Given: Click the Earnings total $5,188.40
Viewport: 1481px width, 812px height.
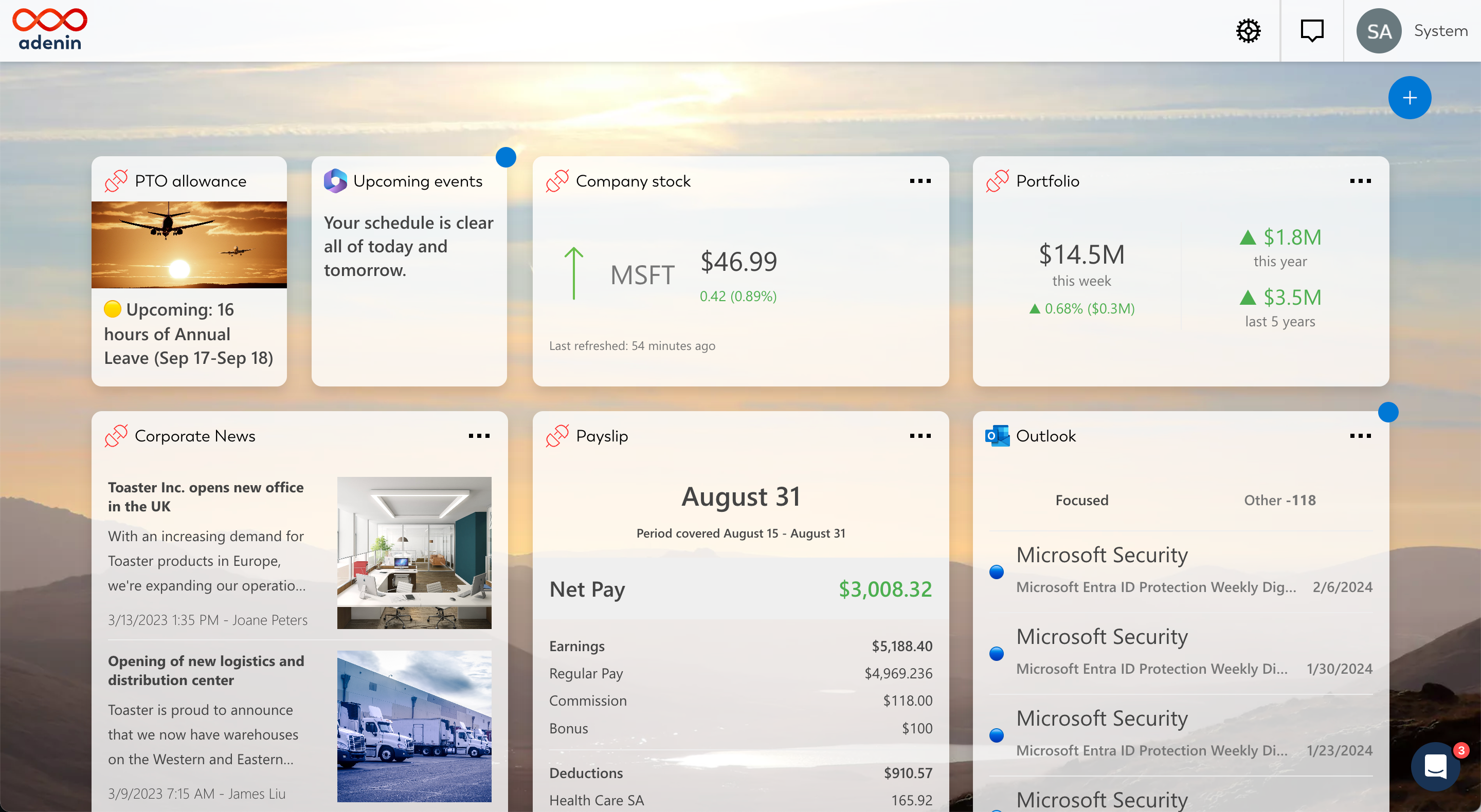Looking at the screenshot, I should pos(902,647).
